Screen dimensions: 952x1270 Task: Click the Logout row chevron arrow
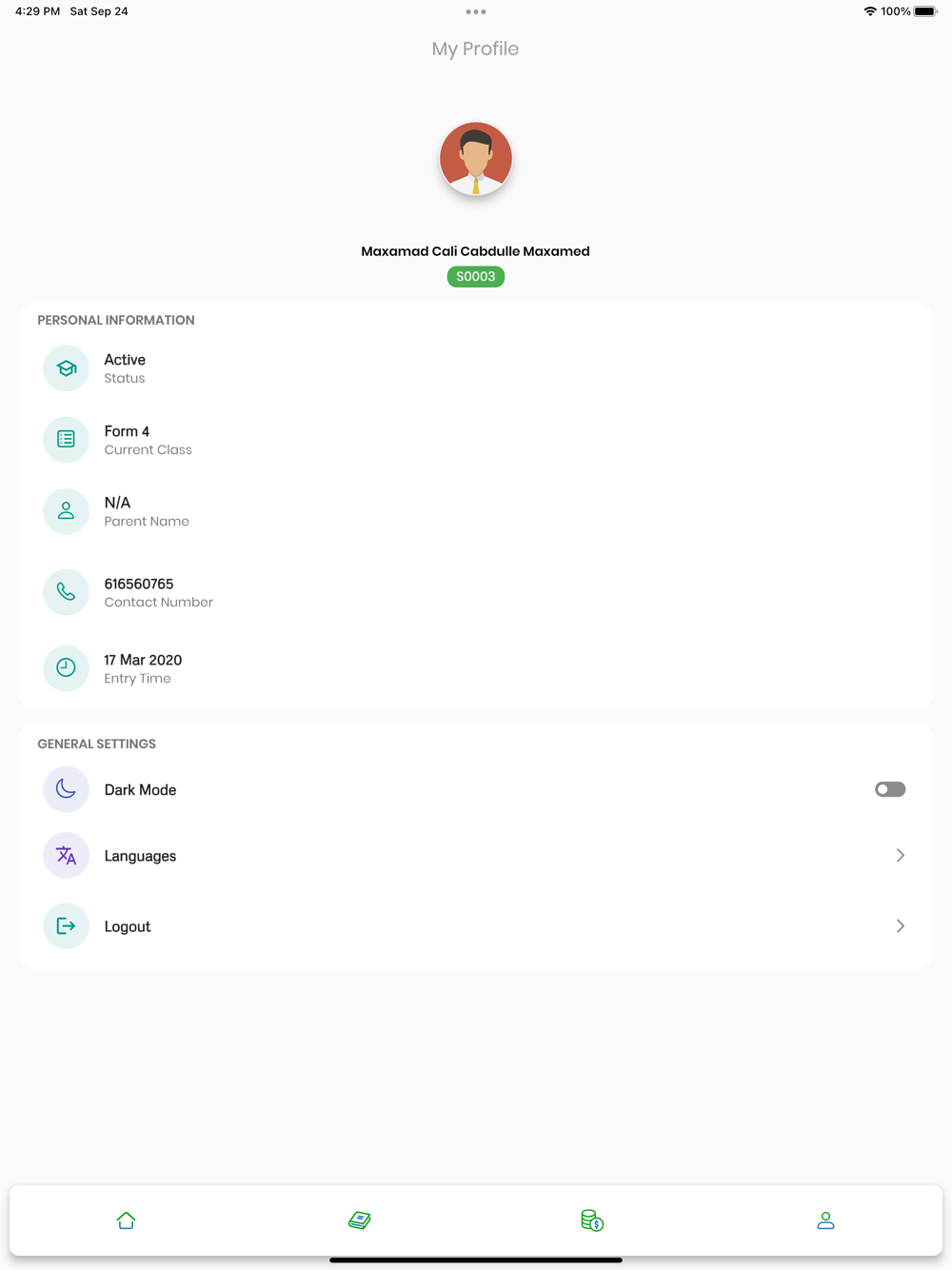tap(900, 926)
